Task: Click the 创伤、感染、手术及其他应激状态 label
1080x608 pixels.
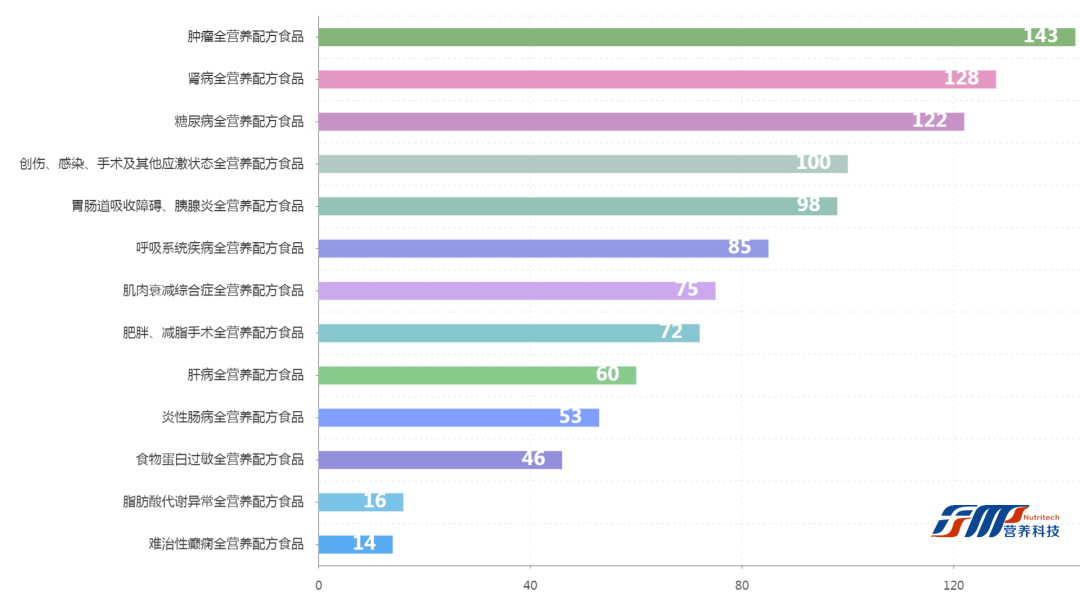Action: 161,163
